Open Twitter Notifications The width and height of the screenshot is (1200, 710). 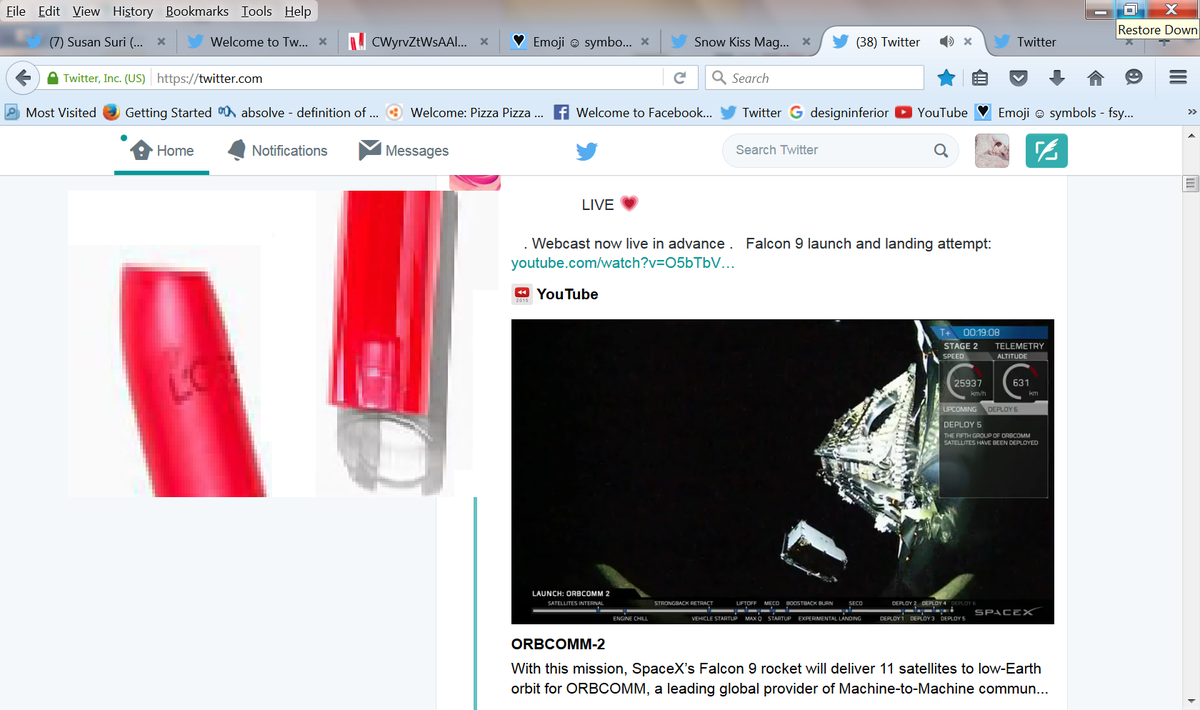click(x=277, y=150)
